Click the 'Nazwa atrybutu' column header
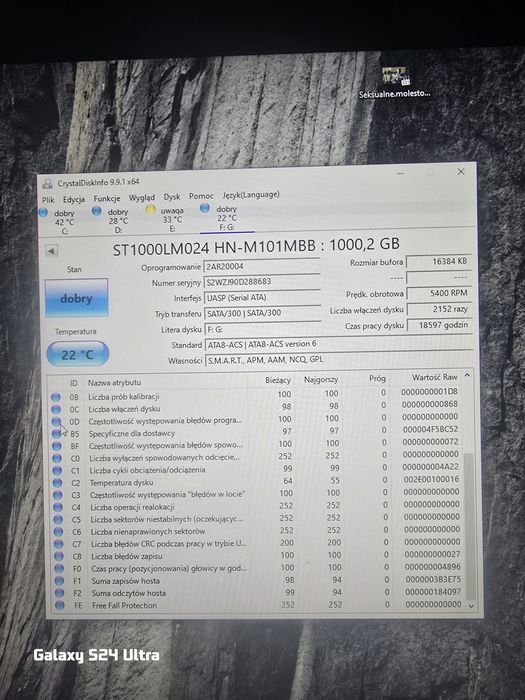525x700 pixels. [x=114, y=383]
